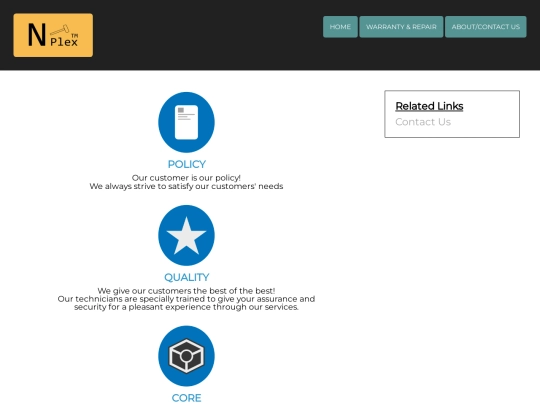
Task: Open the HOME nav button
Action: click(x=340, y=27)
